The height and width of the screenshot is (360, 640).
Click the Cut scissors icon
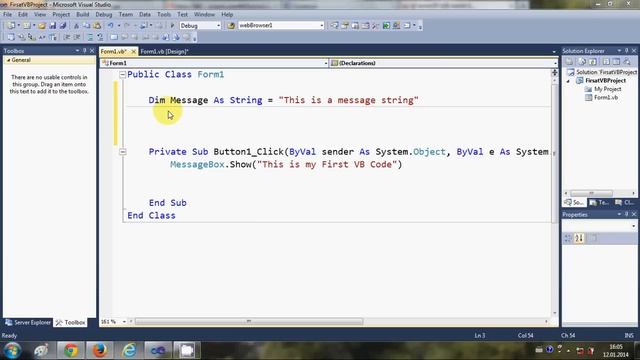tap(76, 26)
